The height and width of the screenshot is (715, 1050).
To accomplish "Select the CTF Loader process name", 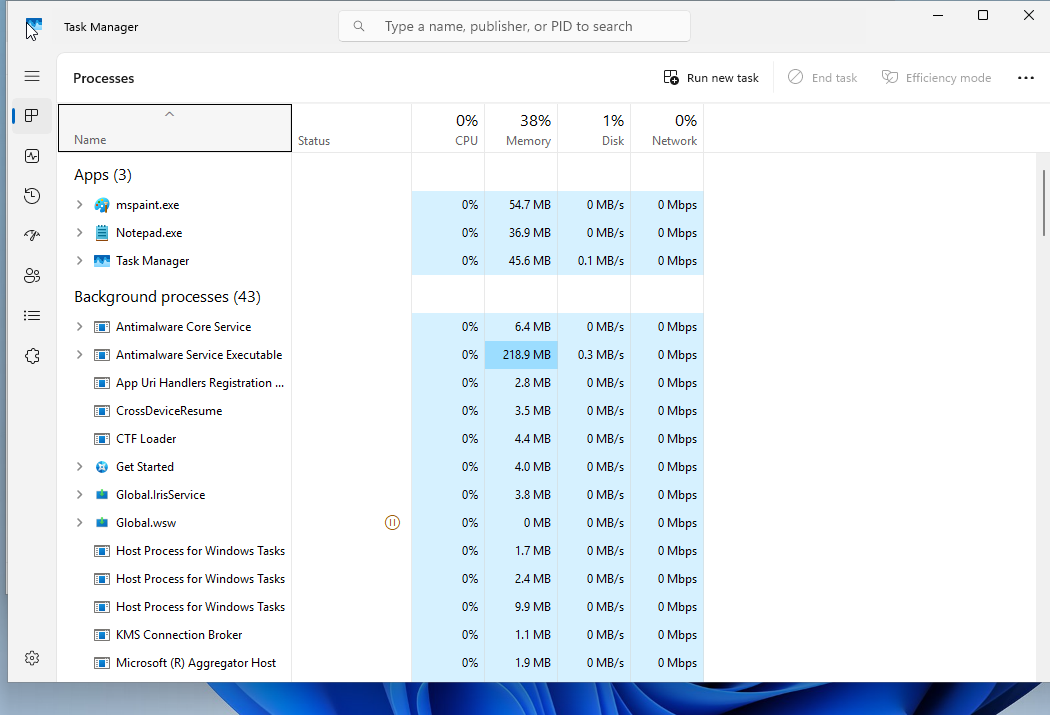I will (146, 439).
